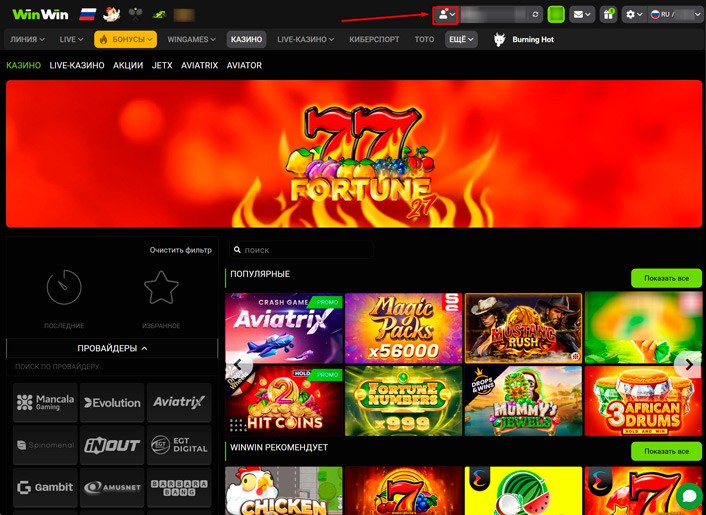Click the WinWin logo
The width and height of the screenshot is (706, 515).
[x=40, y=14]
